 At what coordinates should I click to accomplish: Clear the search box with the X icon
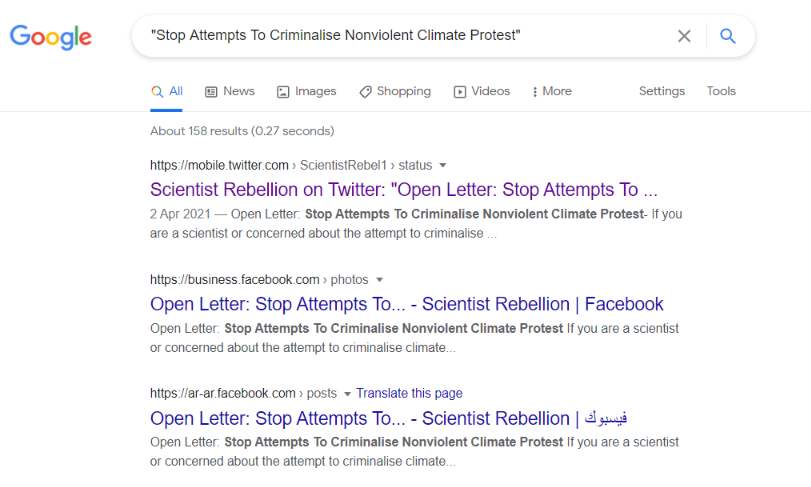pyautogui.click(x=684, y=36)
